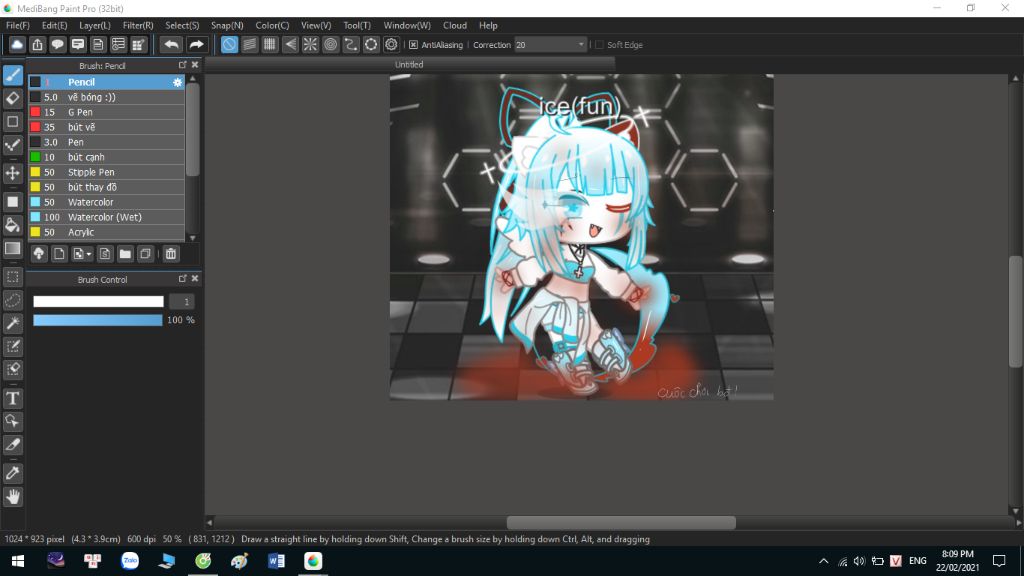This screenshot has width=1024, height=576.
Task: Select the Text tool
Action: (12, 398)
